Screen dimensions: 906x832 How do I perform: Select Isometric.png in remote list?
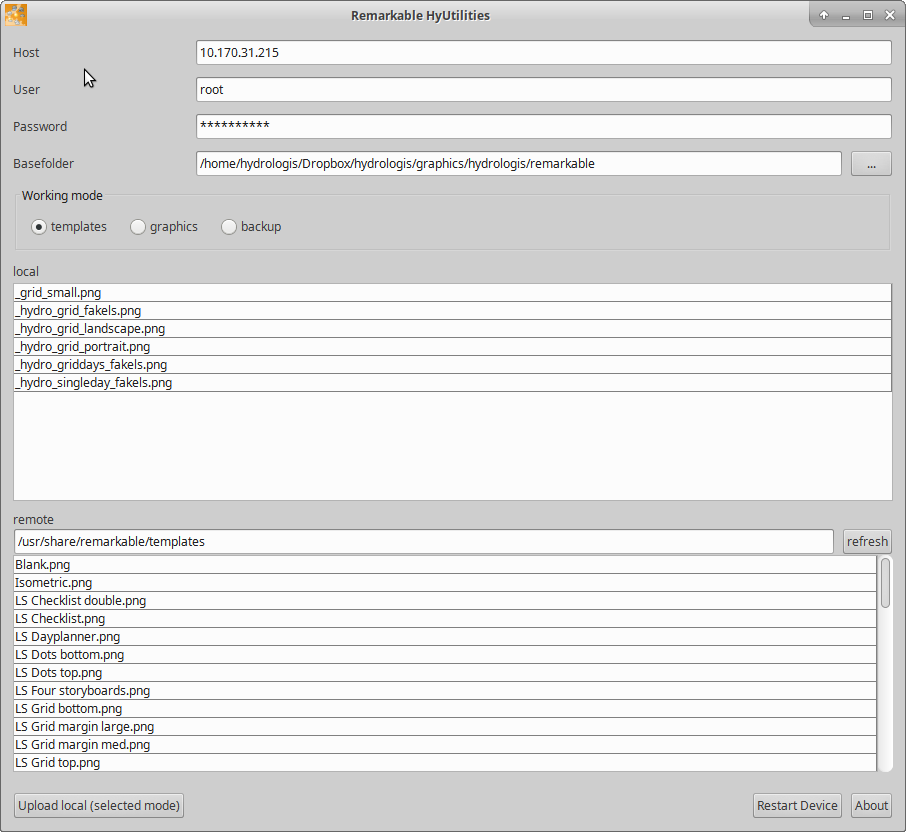click(445, 583)
